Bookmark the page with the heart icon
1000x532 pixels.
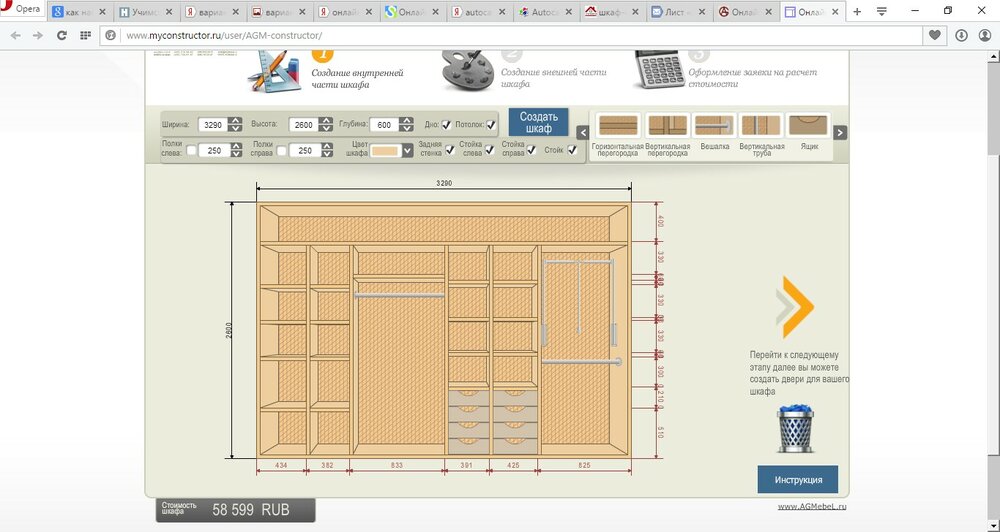[x=934, y=34]
